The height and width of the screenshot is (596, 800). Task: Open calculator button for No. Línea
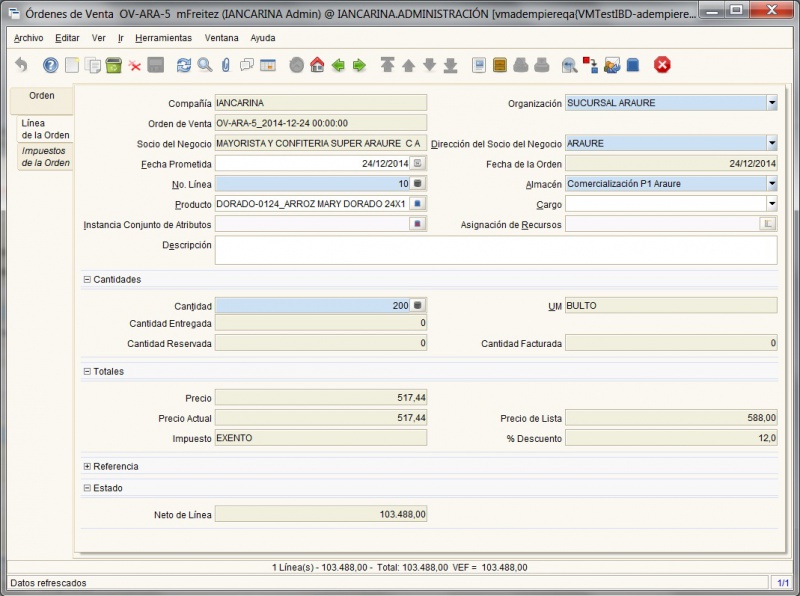coord(418,184)
